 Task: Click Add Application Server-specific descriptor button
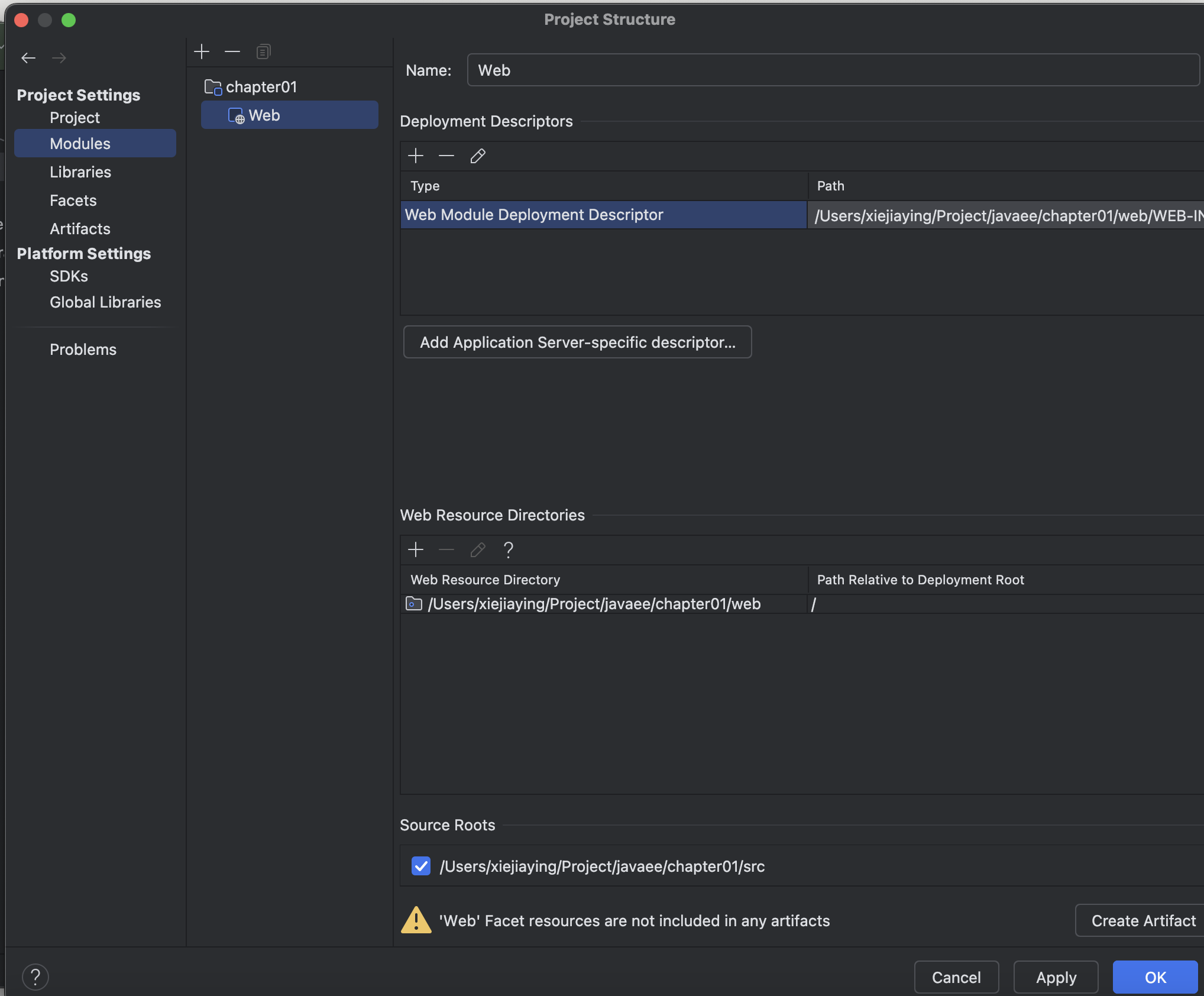pyautogui.click(x=577, y=342)
